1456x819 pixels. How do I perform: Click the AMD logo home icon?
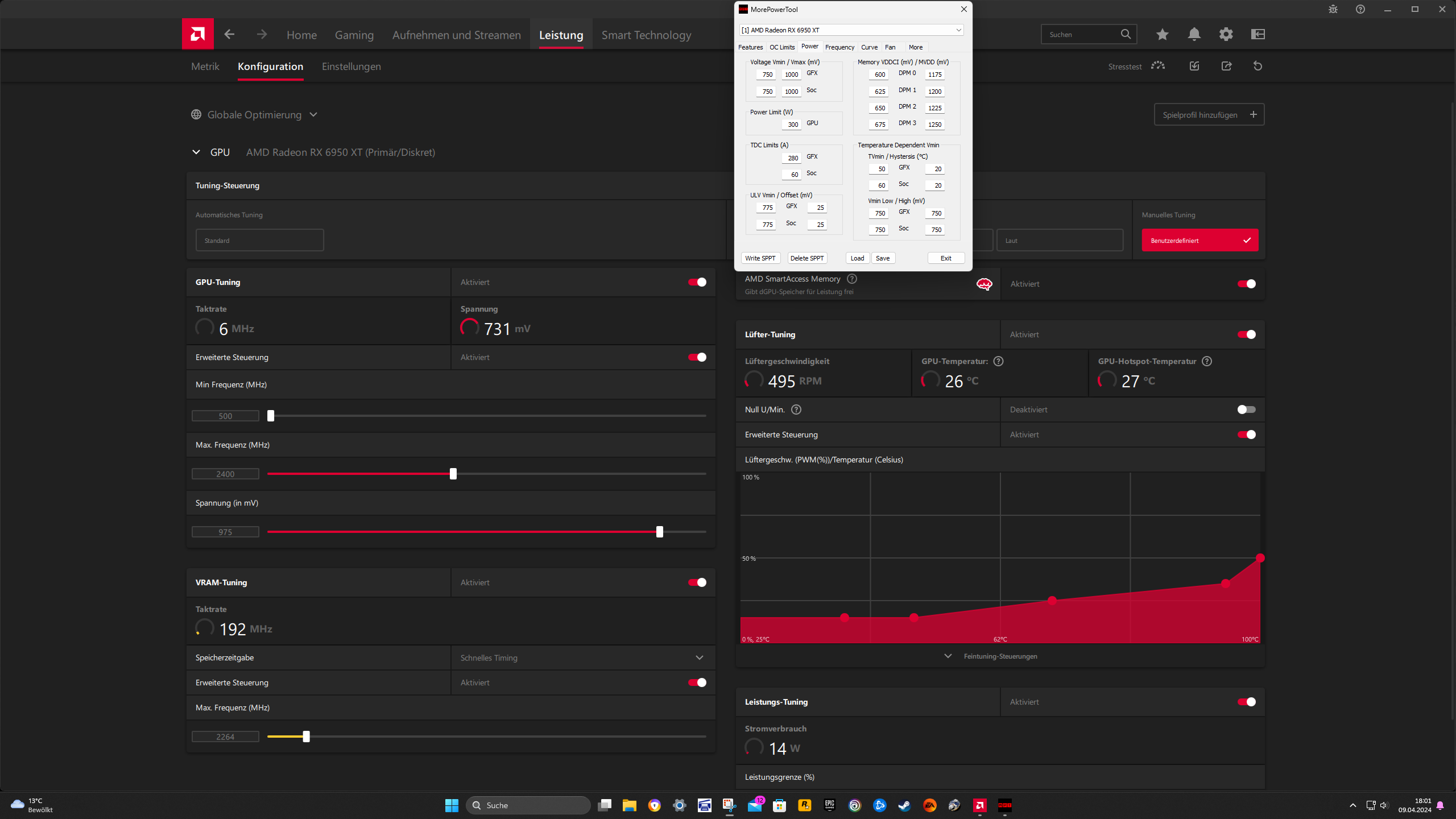tap(197, 34)
